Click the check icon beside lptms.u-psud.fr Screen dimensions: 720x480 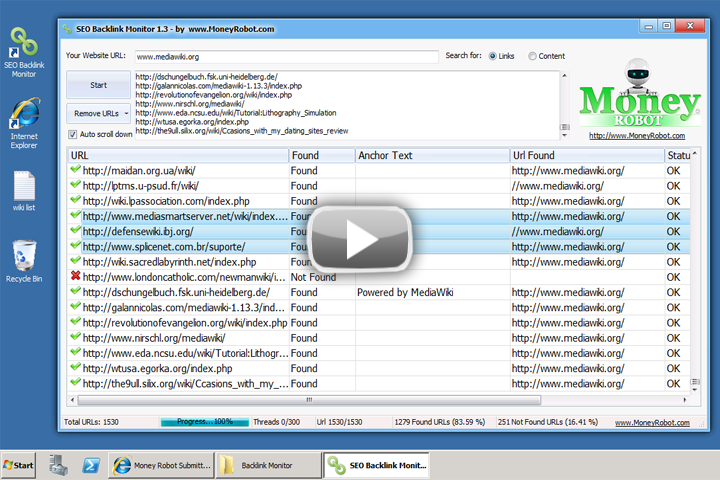75,185
